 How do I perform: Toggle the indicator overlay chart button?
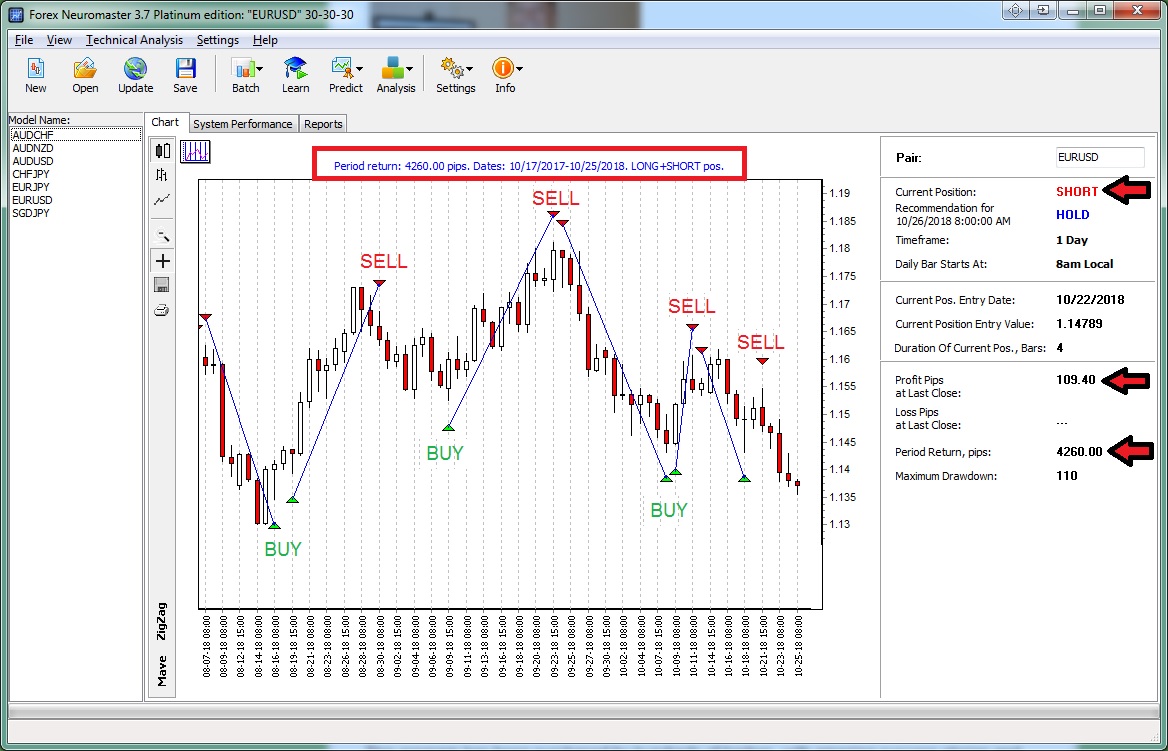point(195,152)
